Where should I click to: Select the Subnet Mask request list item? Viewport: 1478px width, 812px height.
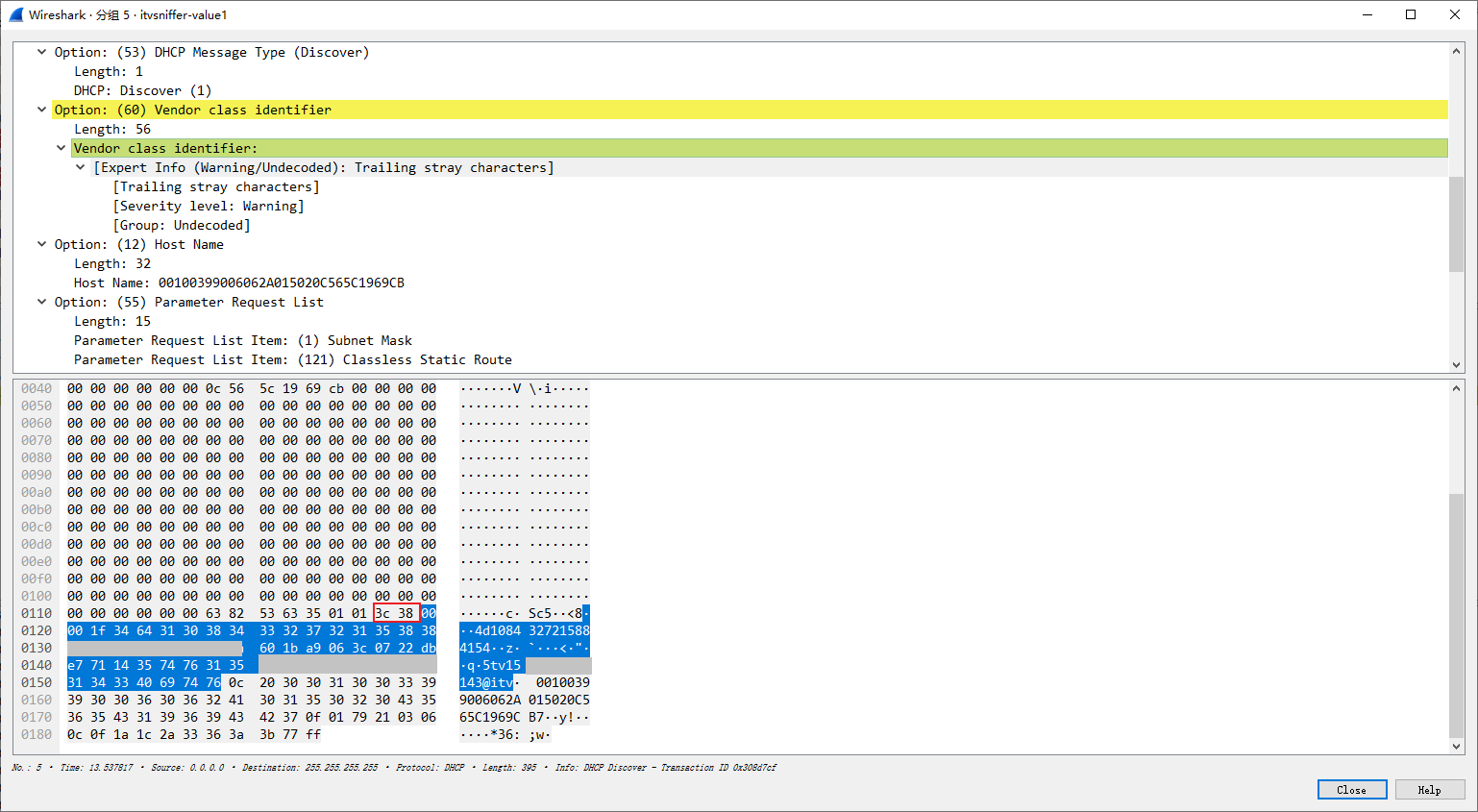coord(242,340)
